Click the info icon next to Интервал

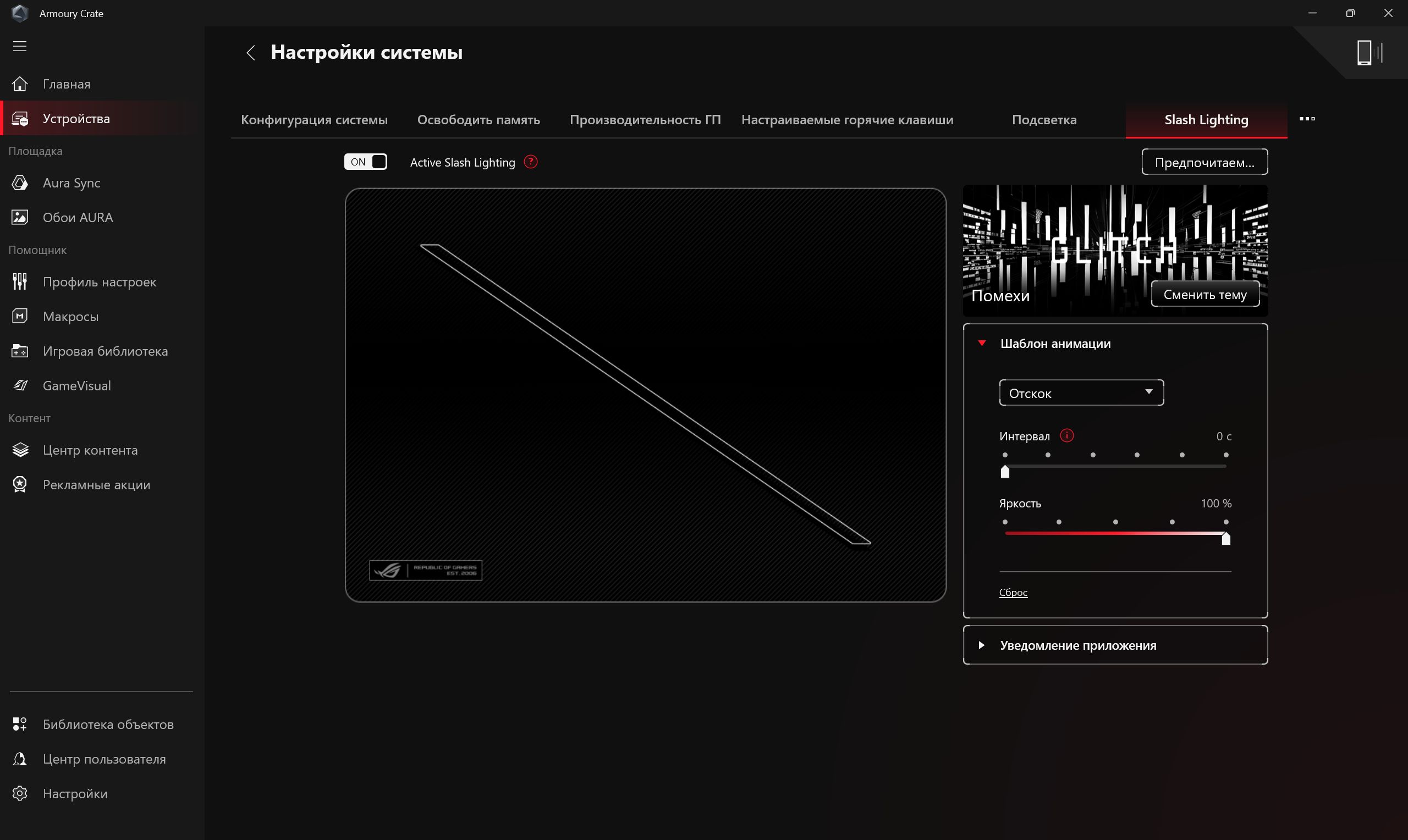pos(1066,435)
